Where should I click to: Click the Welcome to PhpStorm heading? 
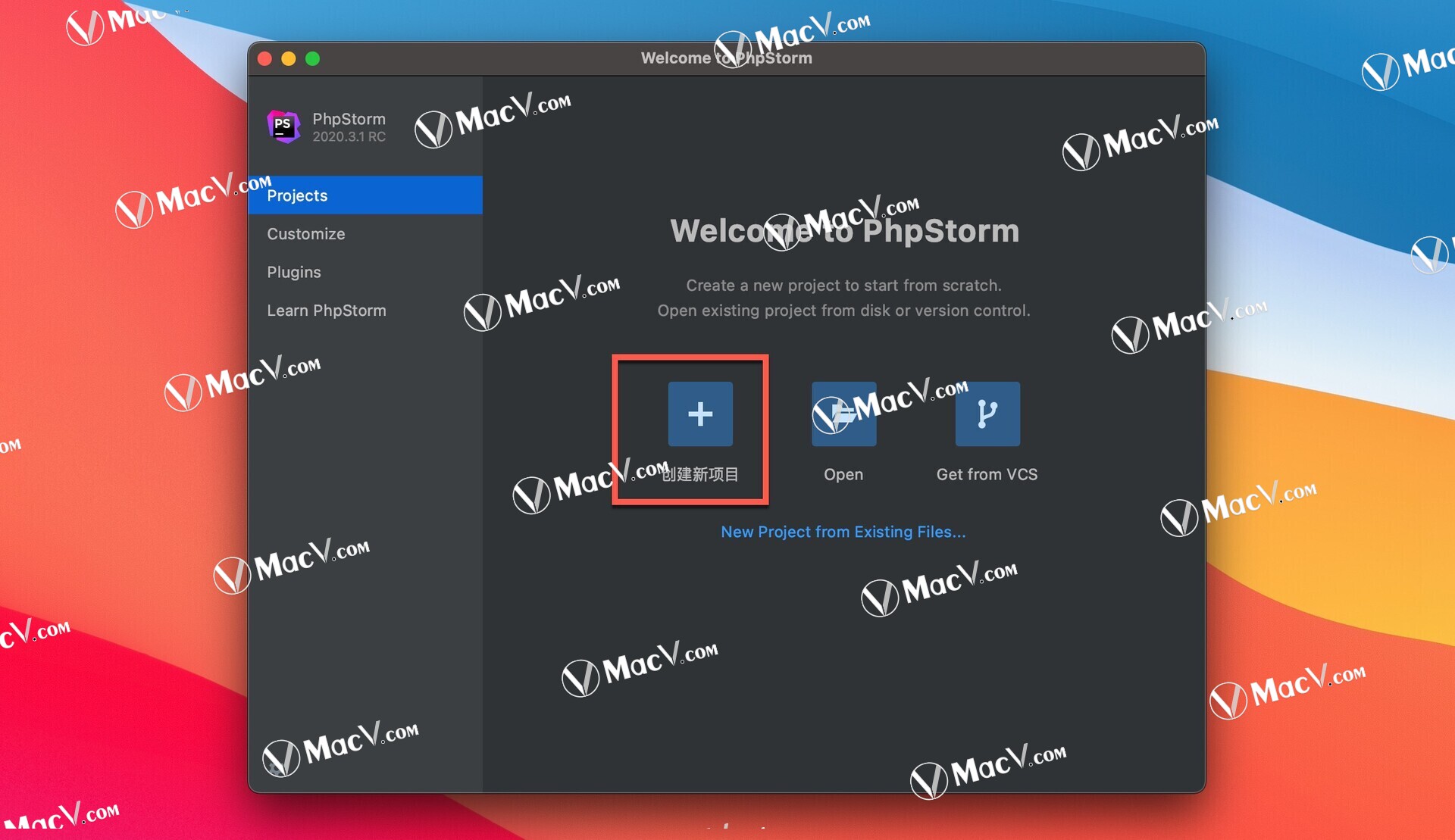(844, 231)
